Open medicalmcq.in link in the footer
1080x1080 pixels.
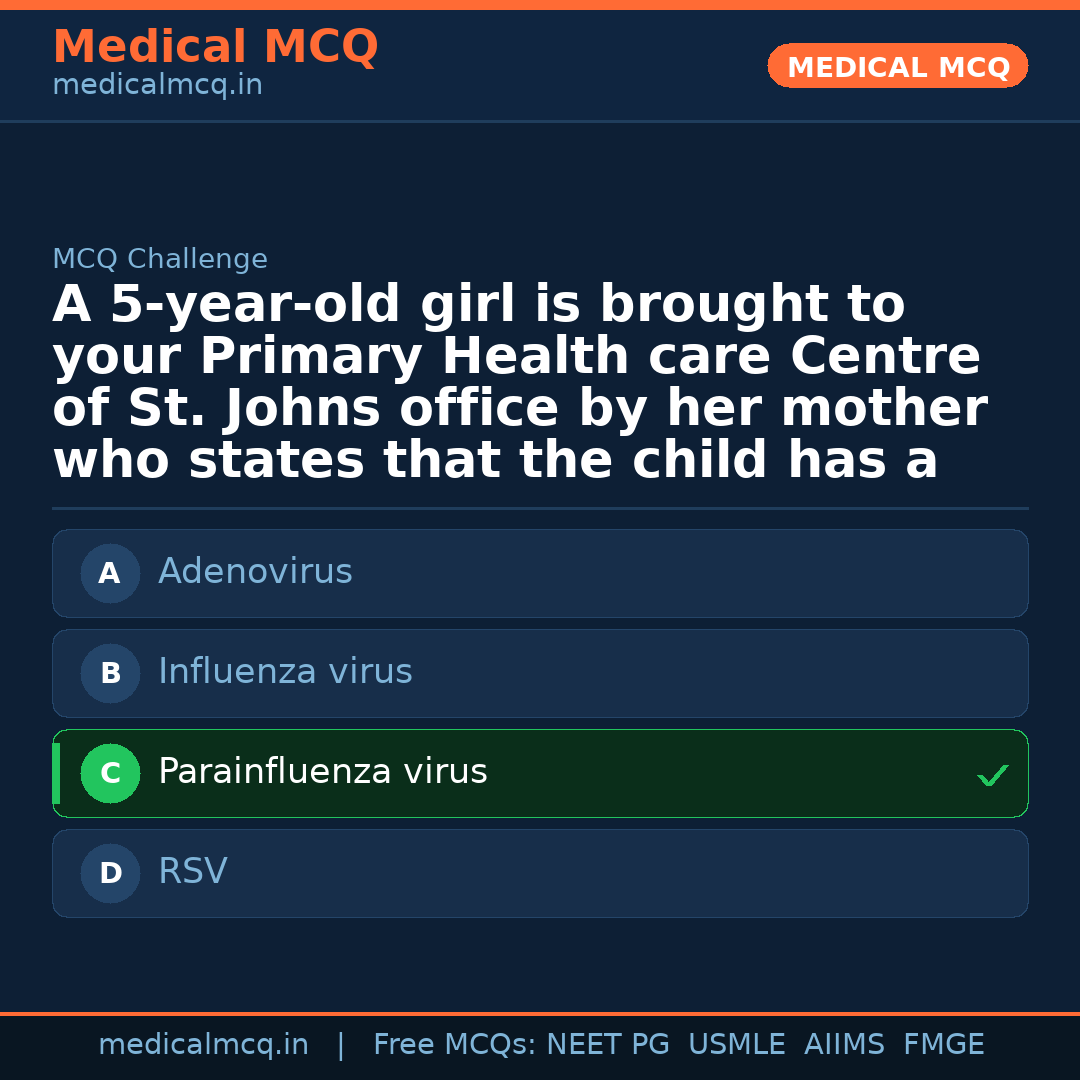pyautogui.click(x=203, y=1045)
